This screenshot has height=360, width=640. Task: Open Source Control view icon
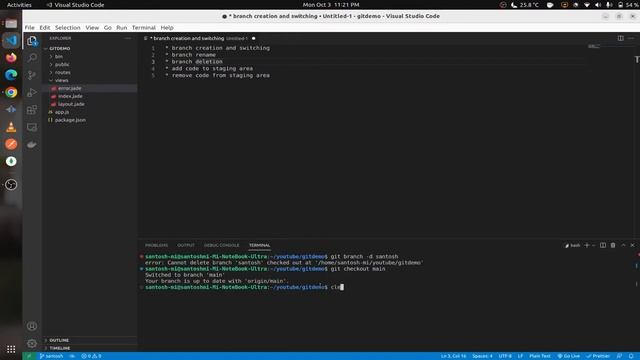(x=32, y=75)
